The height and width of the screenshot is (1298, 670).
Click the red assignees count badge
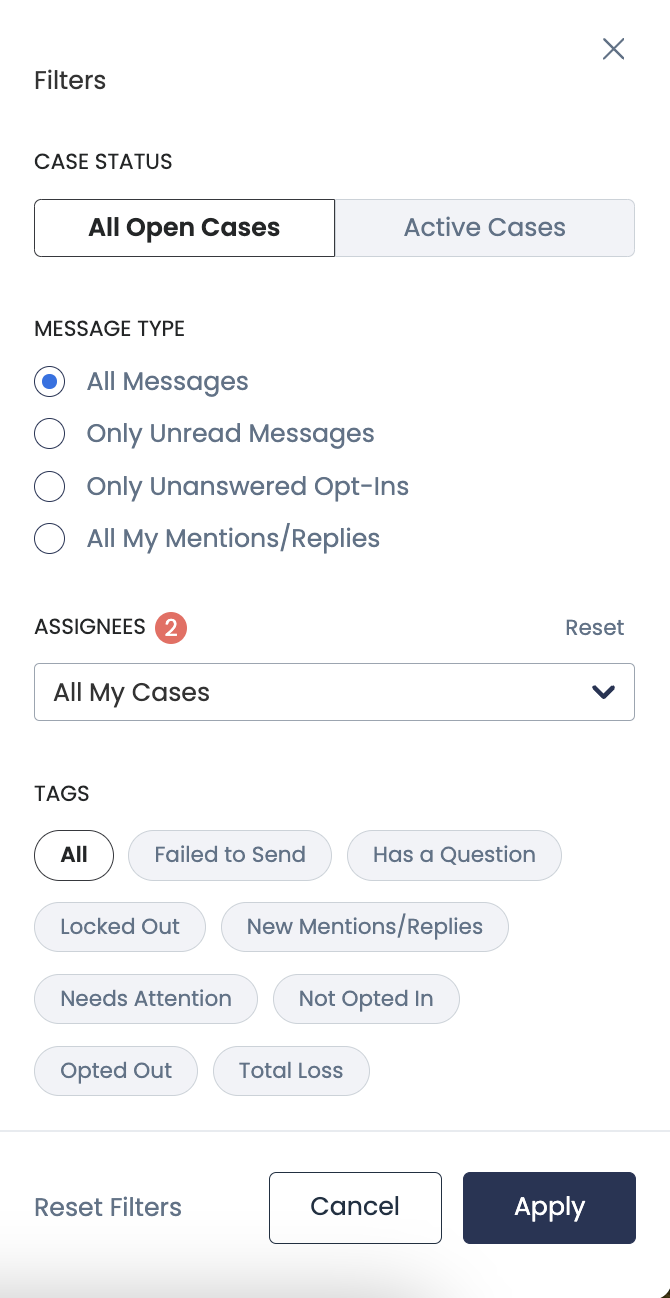click(x=171, y=628)
